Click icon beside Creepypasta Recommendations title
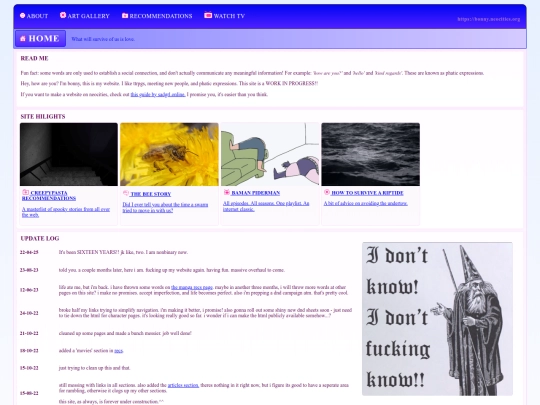The image size is (540, 405). (x=25, y=192)
